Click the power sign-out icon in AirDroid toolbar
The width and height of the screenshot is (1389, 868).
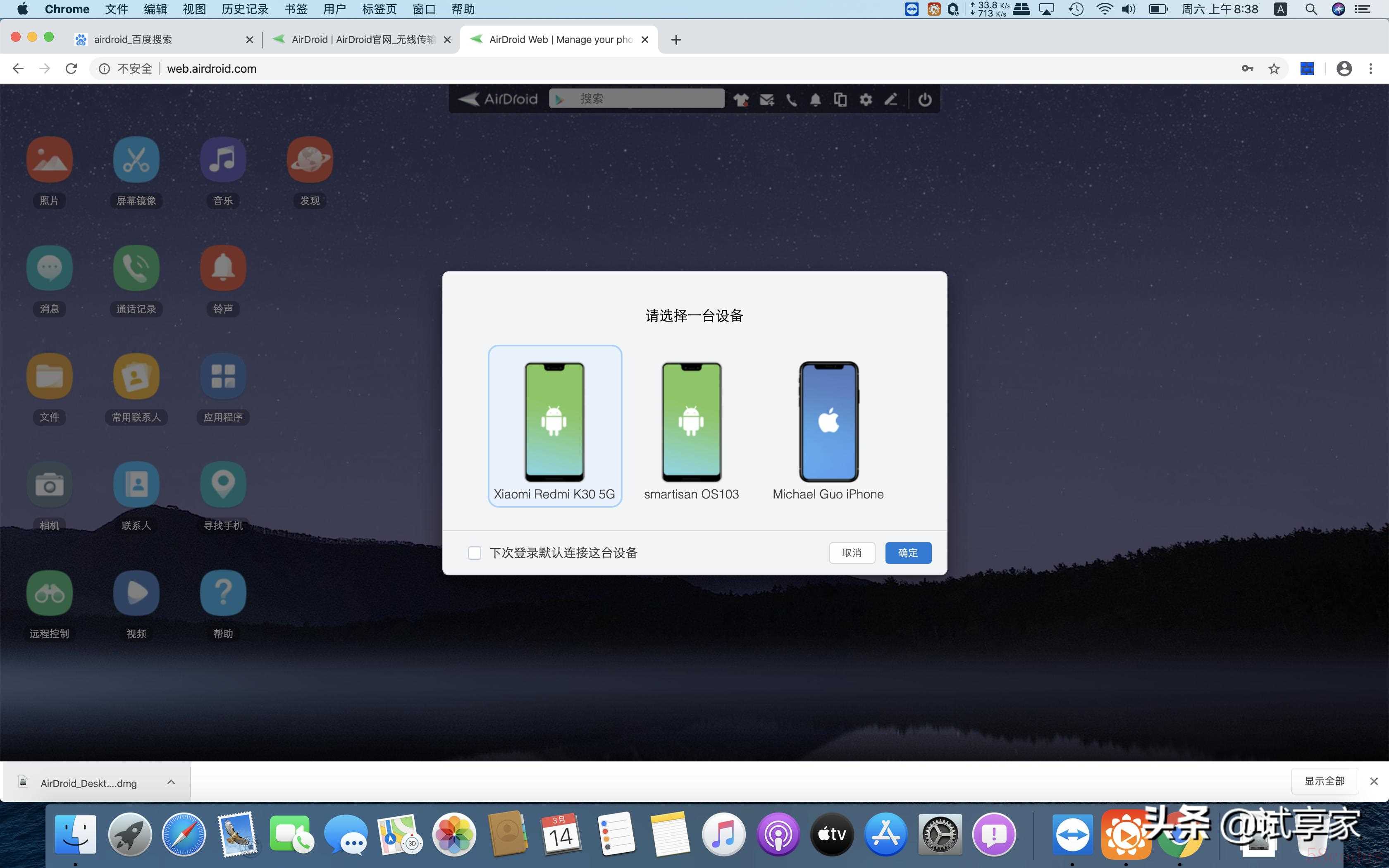925,99
